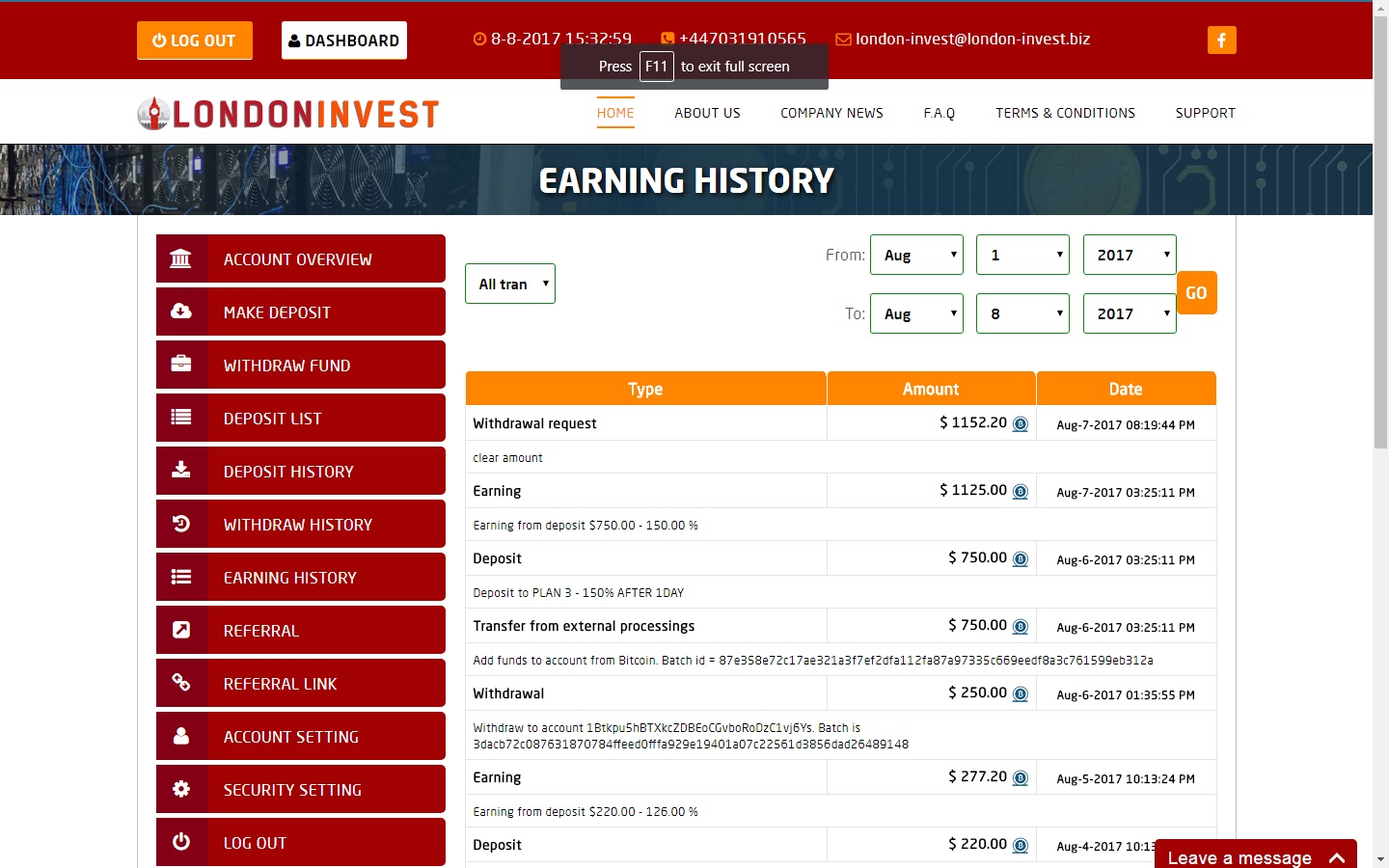Expand the Leave a message chat chevron
The image size is (1389, 868).
coord(1337,857)
